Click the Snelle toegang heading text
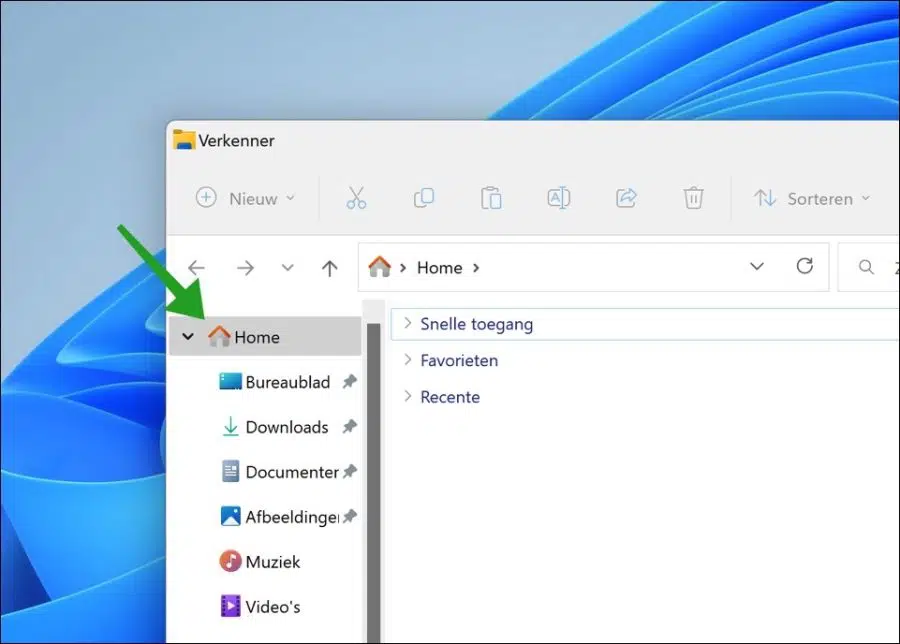The width and height of the screenshot is (900, 644). [x=476, y=324]
